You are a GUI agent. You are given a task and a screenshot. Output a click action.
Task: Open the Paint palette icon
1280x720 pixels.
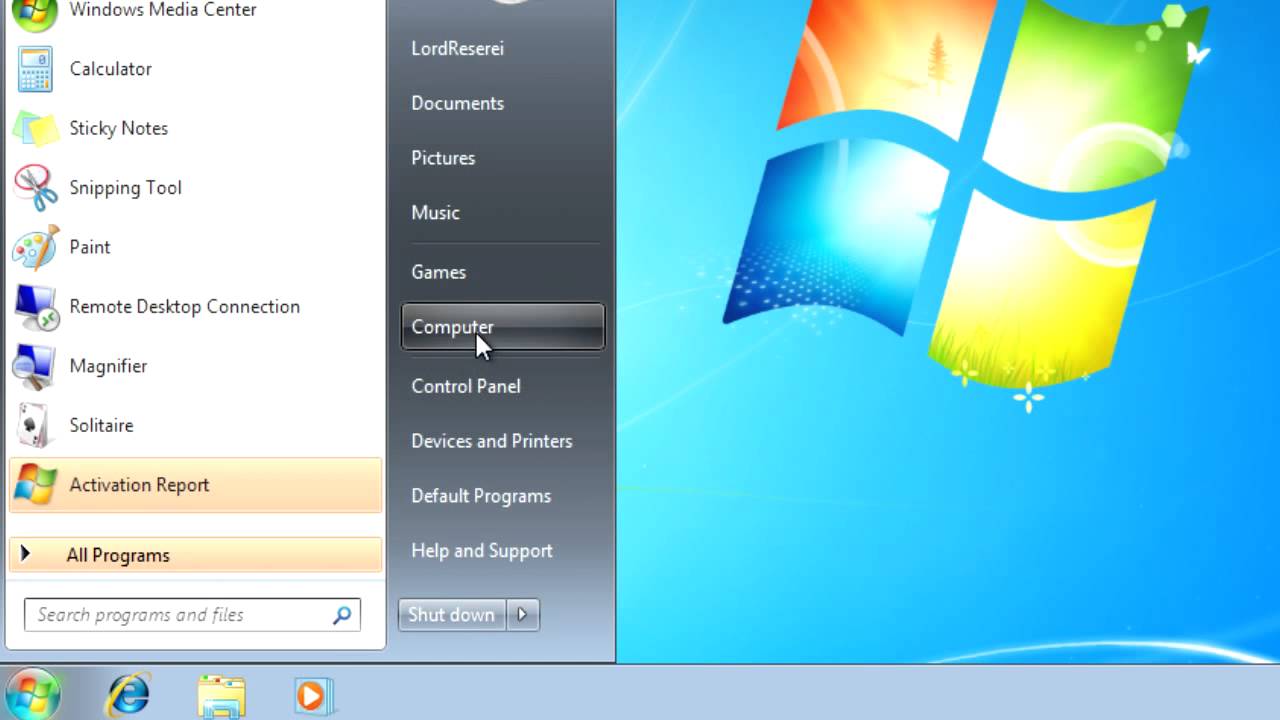tap(35, 247)
